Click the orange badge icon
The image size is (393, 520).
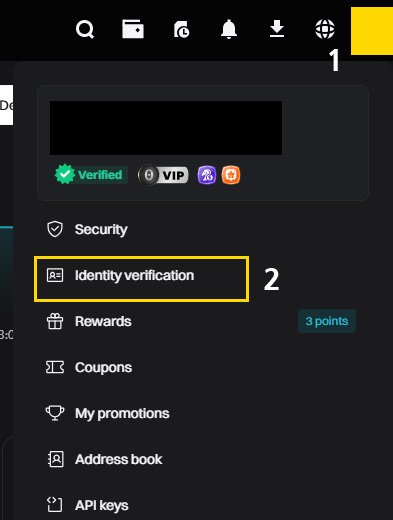(x=231, y=175)
